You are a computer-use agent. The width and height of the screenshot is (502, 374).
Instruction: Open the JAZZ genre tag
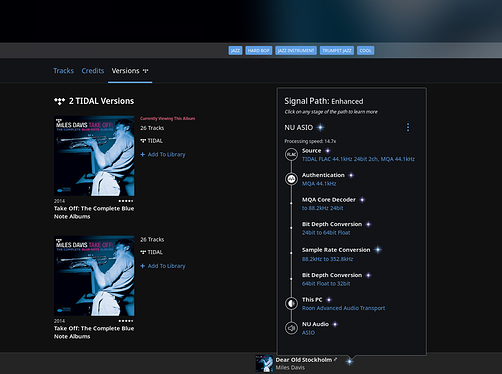(x=235, y=51)
